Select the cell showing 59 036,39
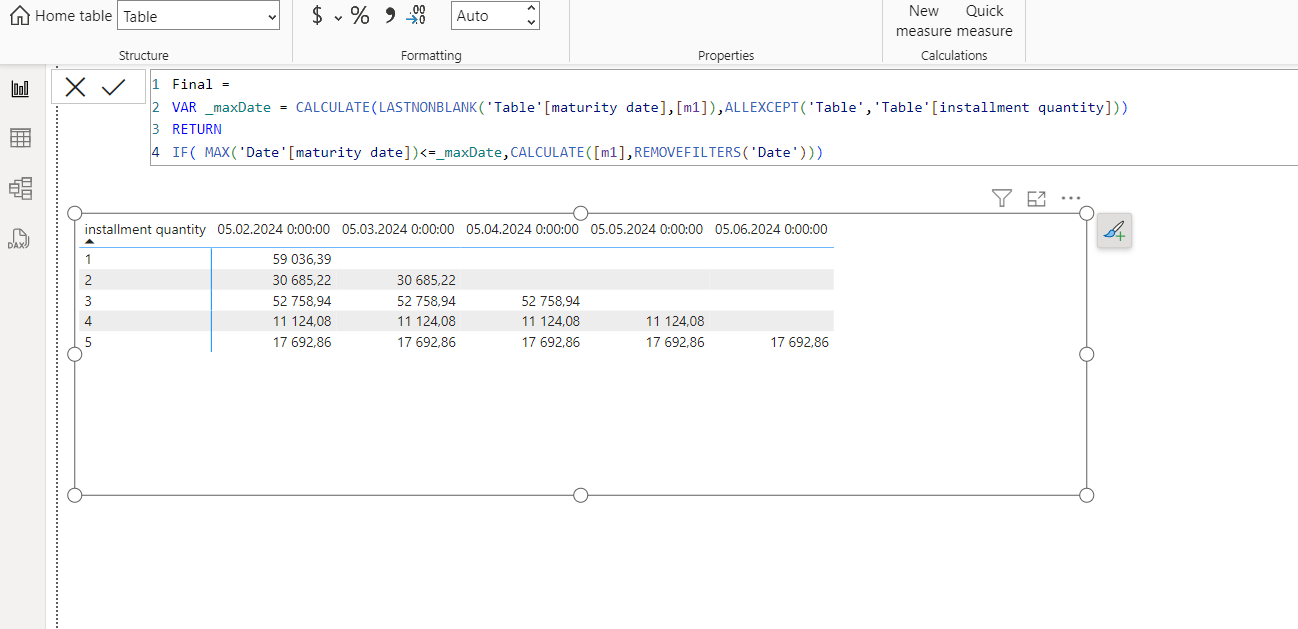The width and height of the screenshot is (1298, 629). point(302,259)
